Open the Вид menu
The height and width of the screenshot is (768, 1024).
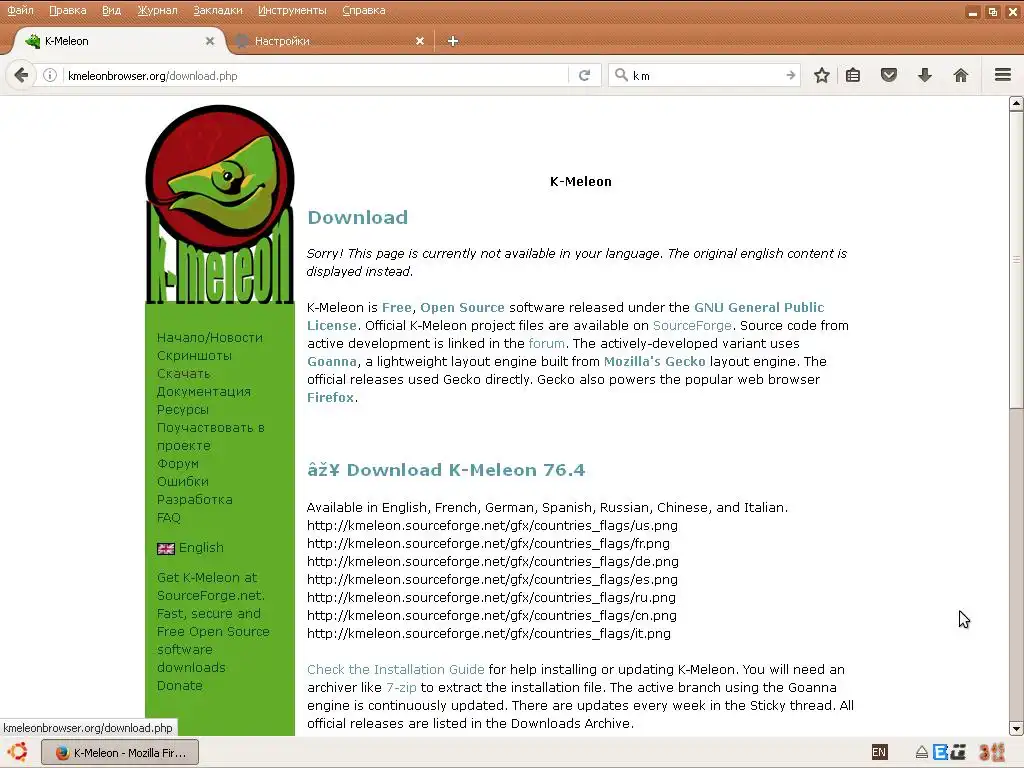point(112,10)
